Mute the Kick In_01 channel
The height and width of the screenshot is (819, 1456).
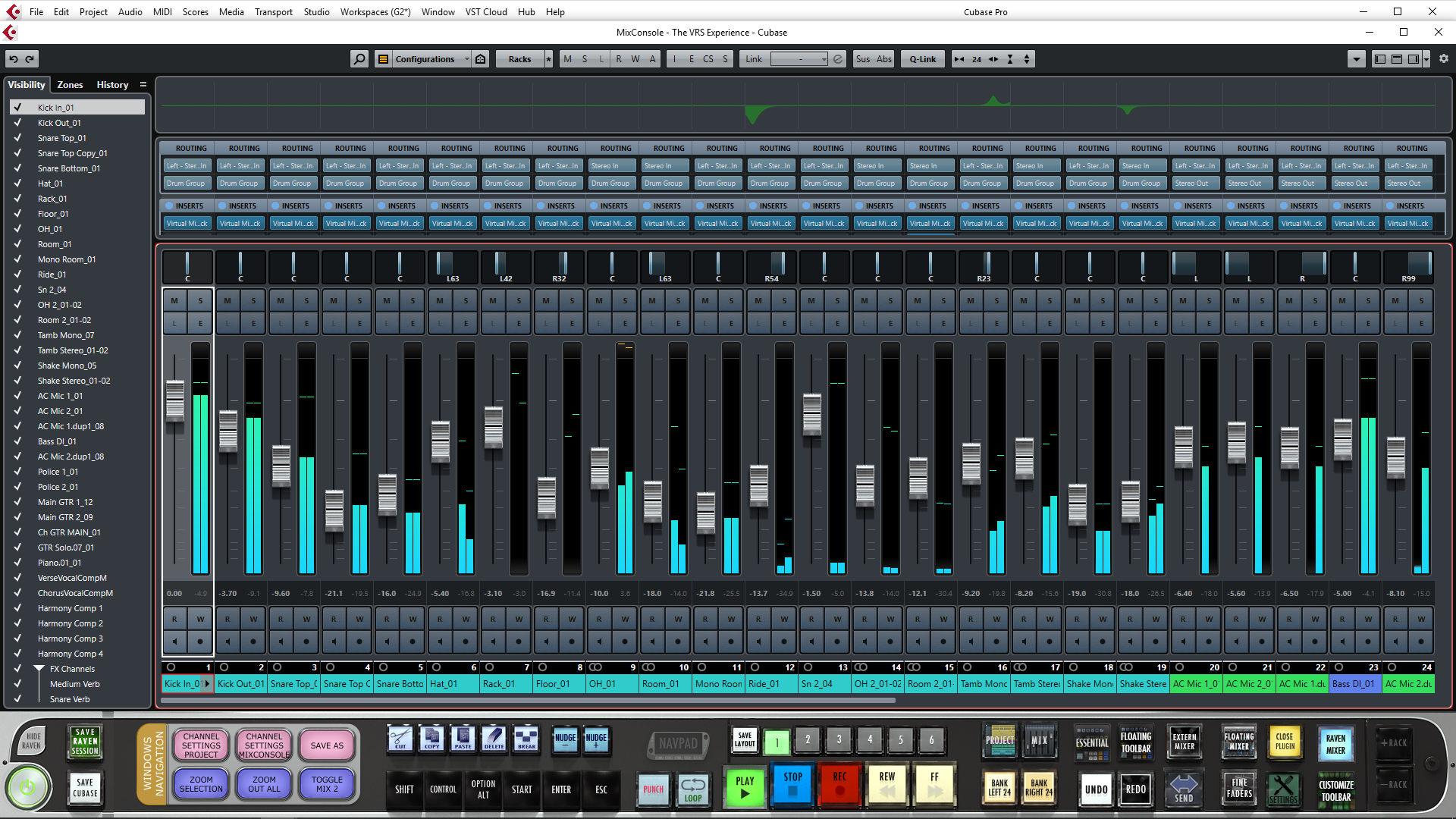[174, 301]
